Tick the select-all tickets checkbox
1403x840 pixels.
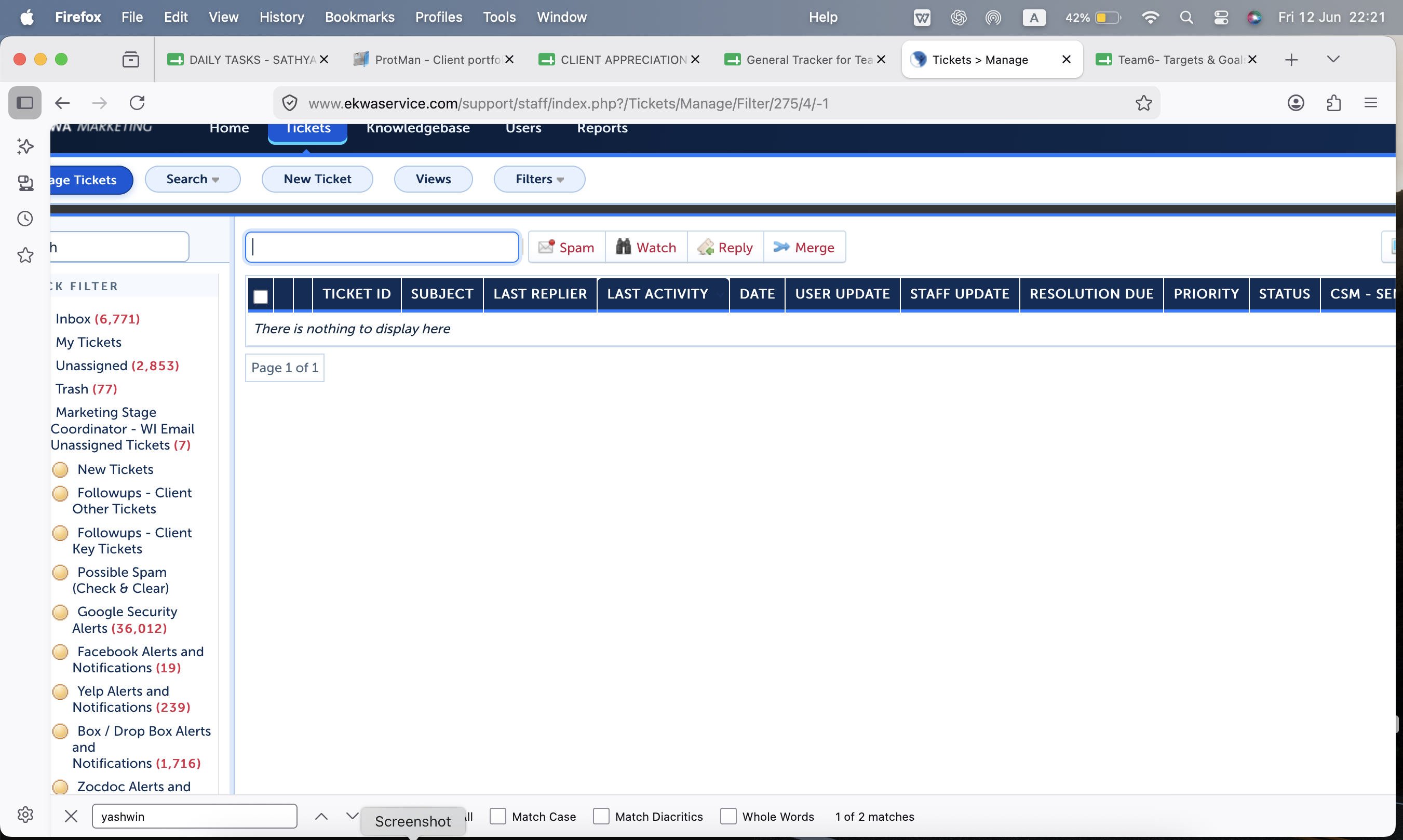point(261,296)
